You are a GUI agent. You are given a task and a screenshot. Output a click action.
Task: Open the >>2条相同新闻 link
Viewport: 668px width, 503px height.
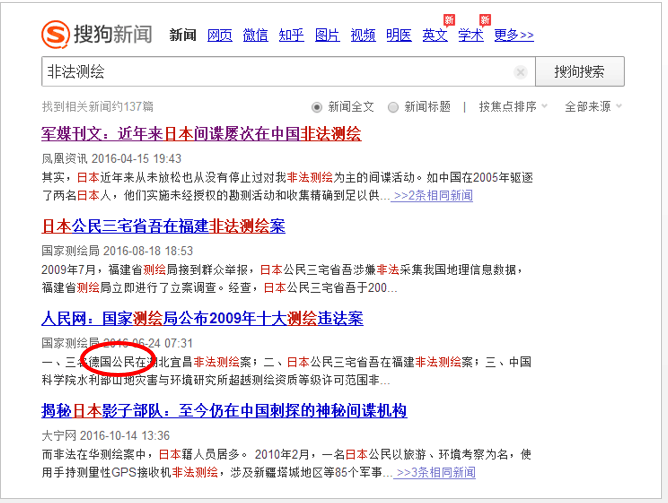(x=433, y=195)
